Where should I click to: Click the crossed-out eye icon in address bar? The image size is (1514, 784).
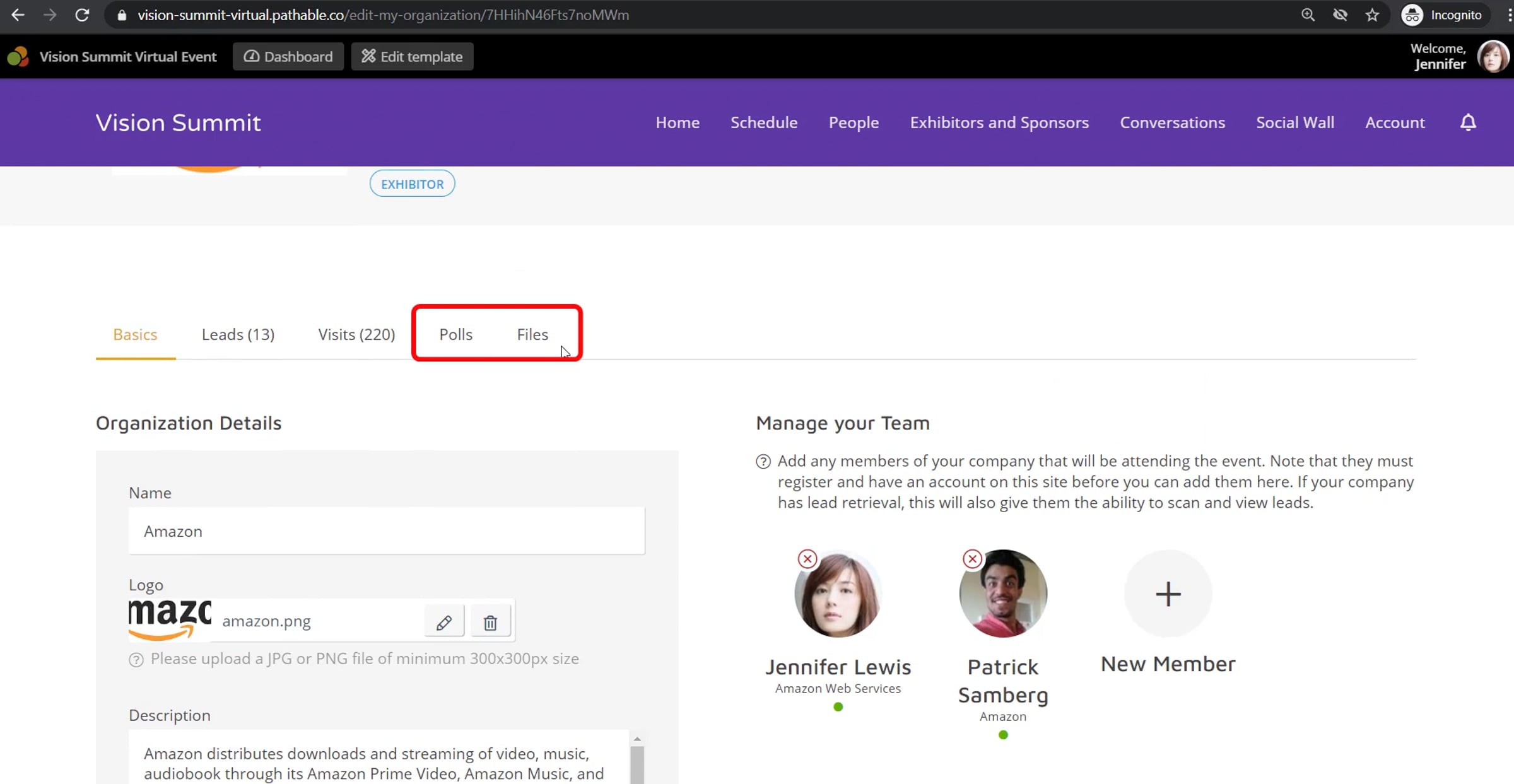click(x=1340, y=15)
